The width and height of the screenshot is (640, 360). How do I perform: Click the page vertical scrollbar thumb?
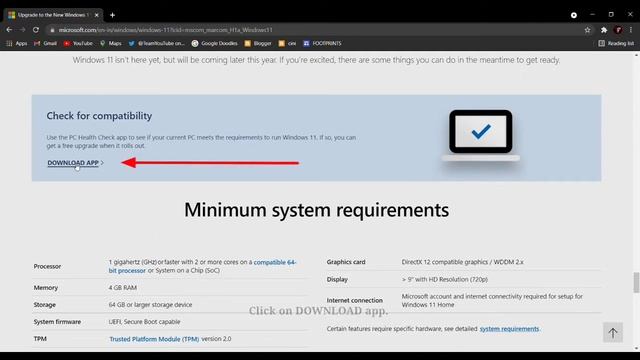pyautogui.click(x=636, y=282)
